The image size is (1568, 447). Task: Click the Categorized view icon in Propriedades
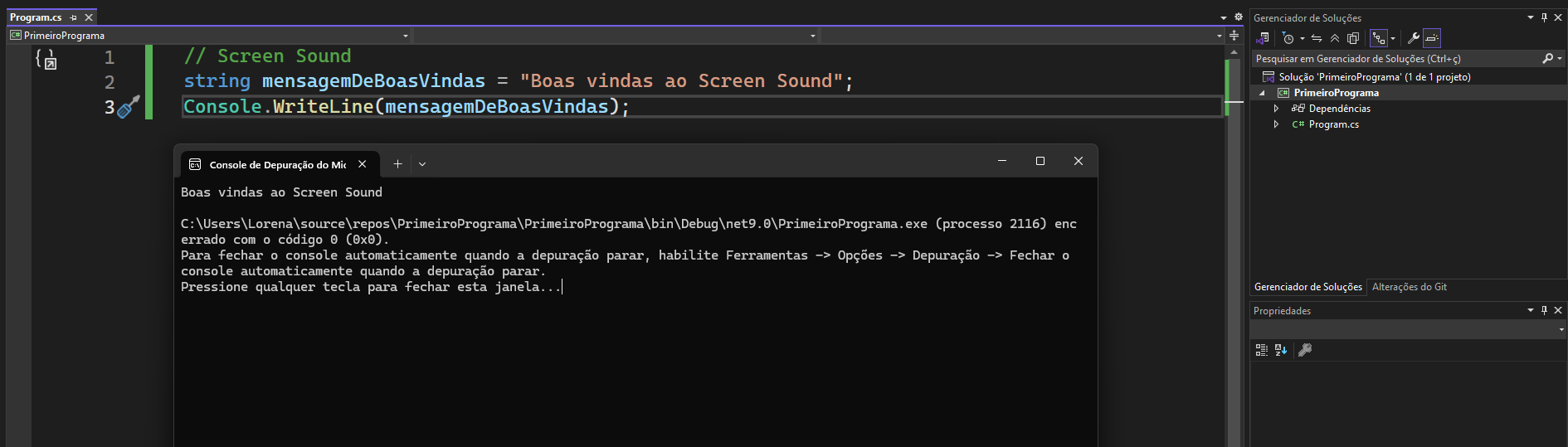click(1262, 350)
